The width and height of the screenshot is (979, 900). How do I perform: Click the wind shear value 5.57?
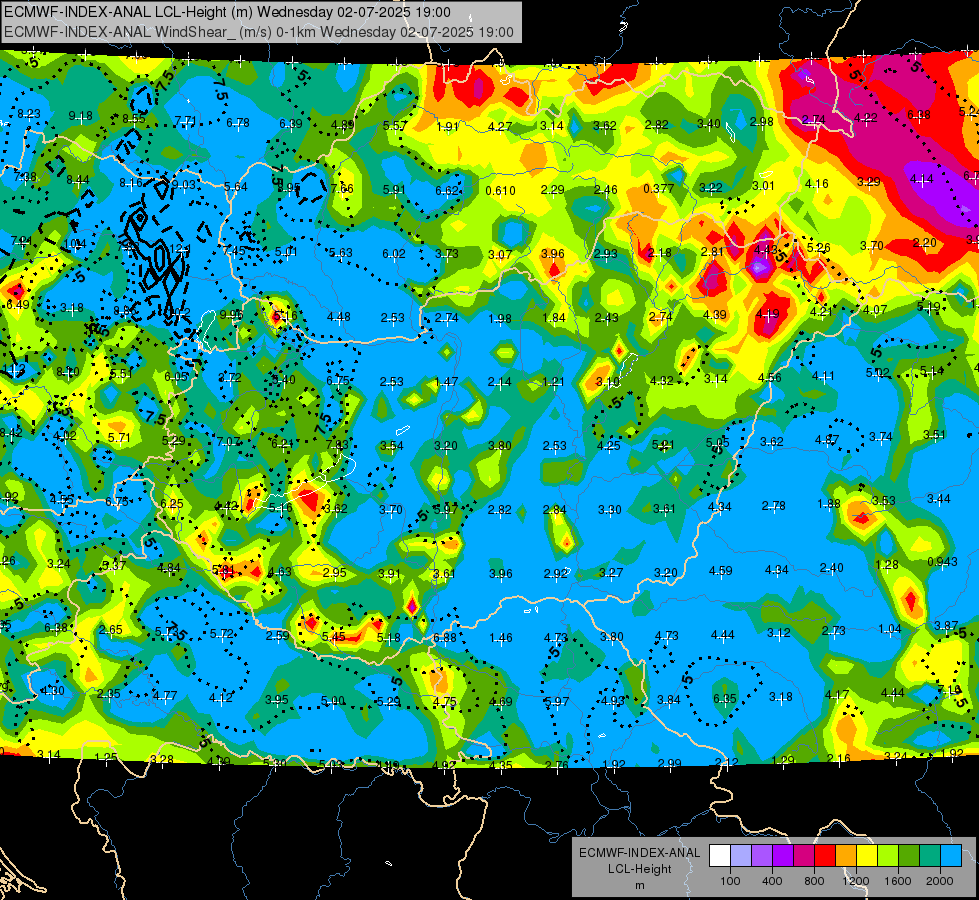[395, 126]
